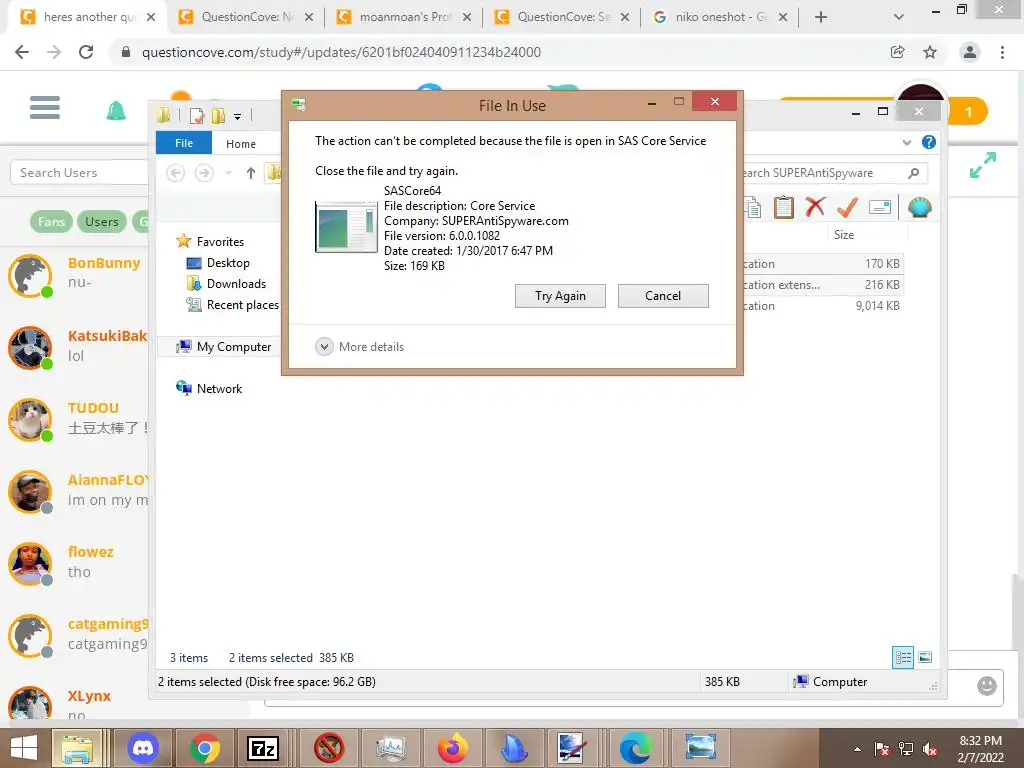Click the Search Users field

(80, 173)
